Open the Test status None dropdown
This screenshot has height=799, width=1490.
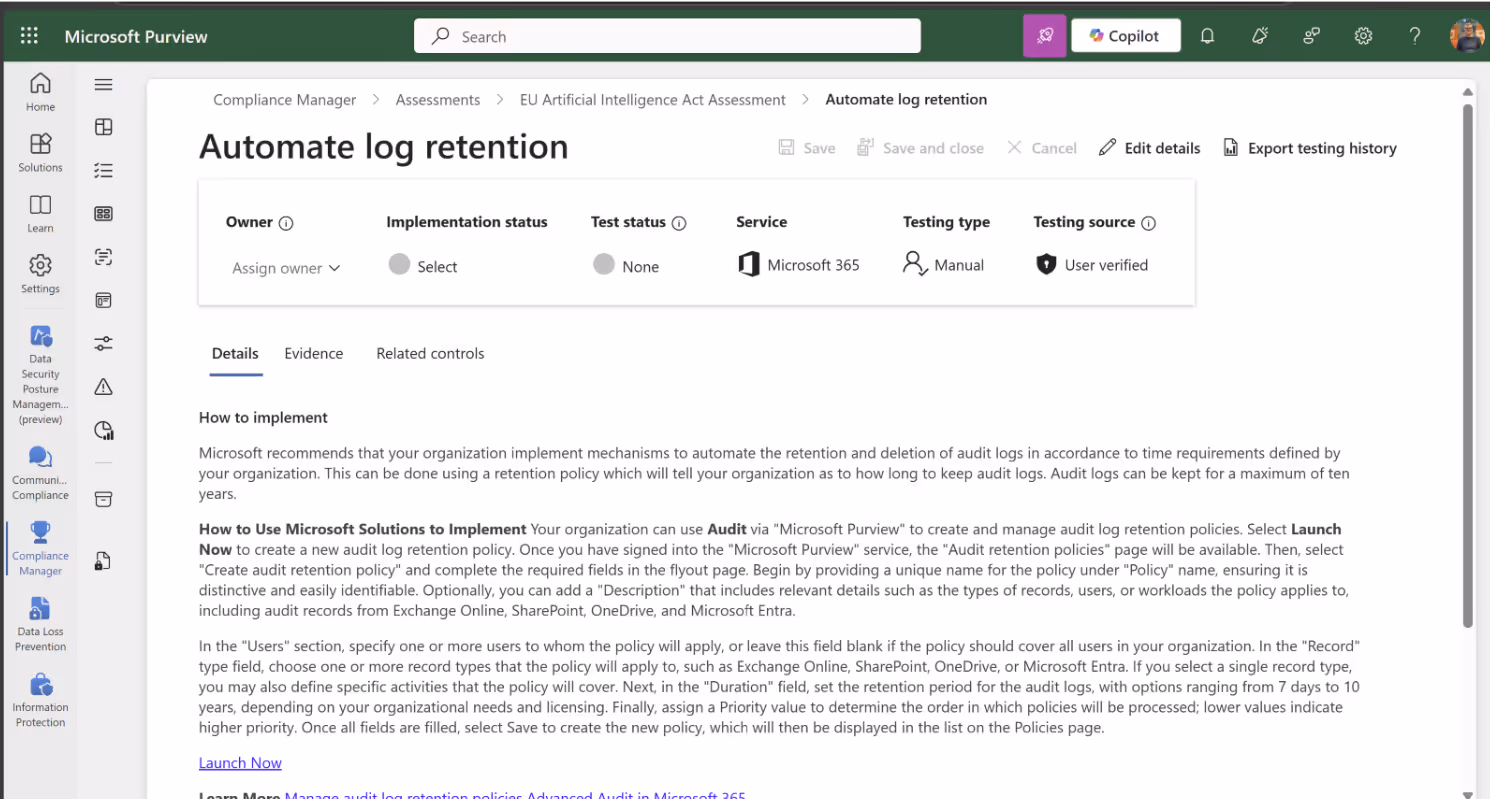[x=626, y=266]
